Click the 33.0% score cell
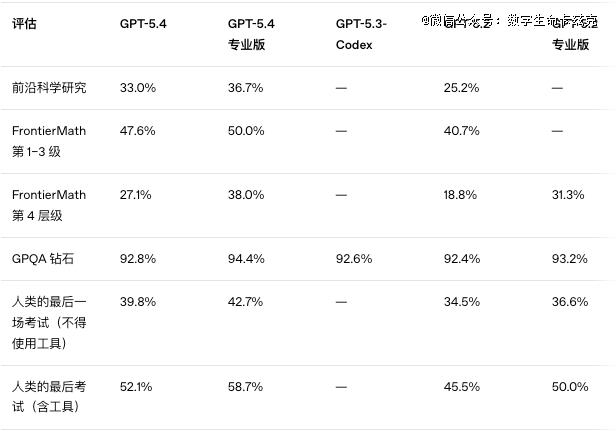The image size is (616, 432). tap(138, 88)
